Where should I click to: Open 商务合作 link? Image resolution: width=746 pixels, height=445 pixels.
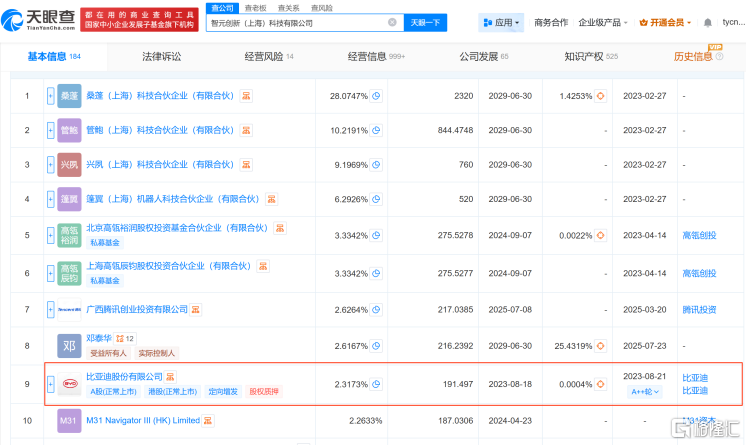coord(551,22)
